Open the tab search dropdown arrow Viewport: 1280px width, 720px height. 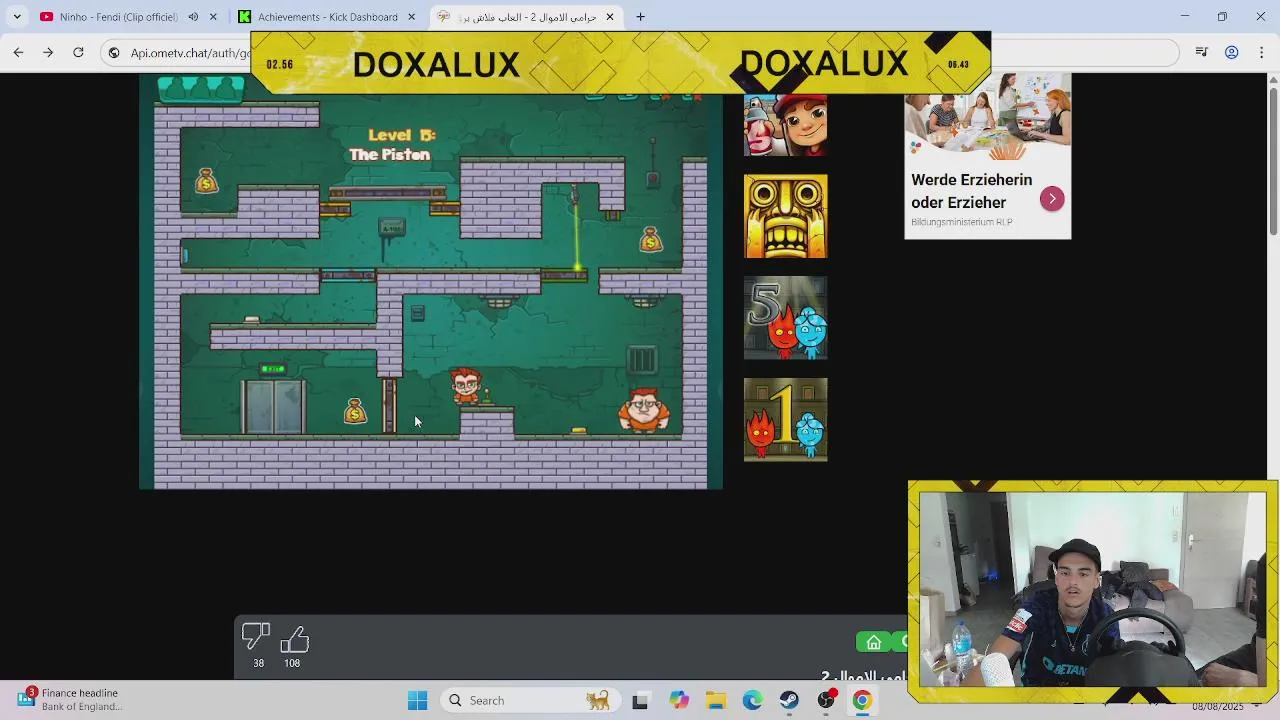17,17
